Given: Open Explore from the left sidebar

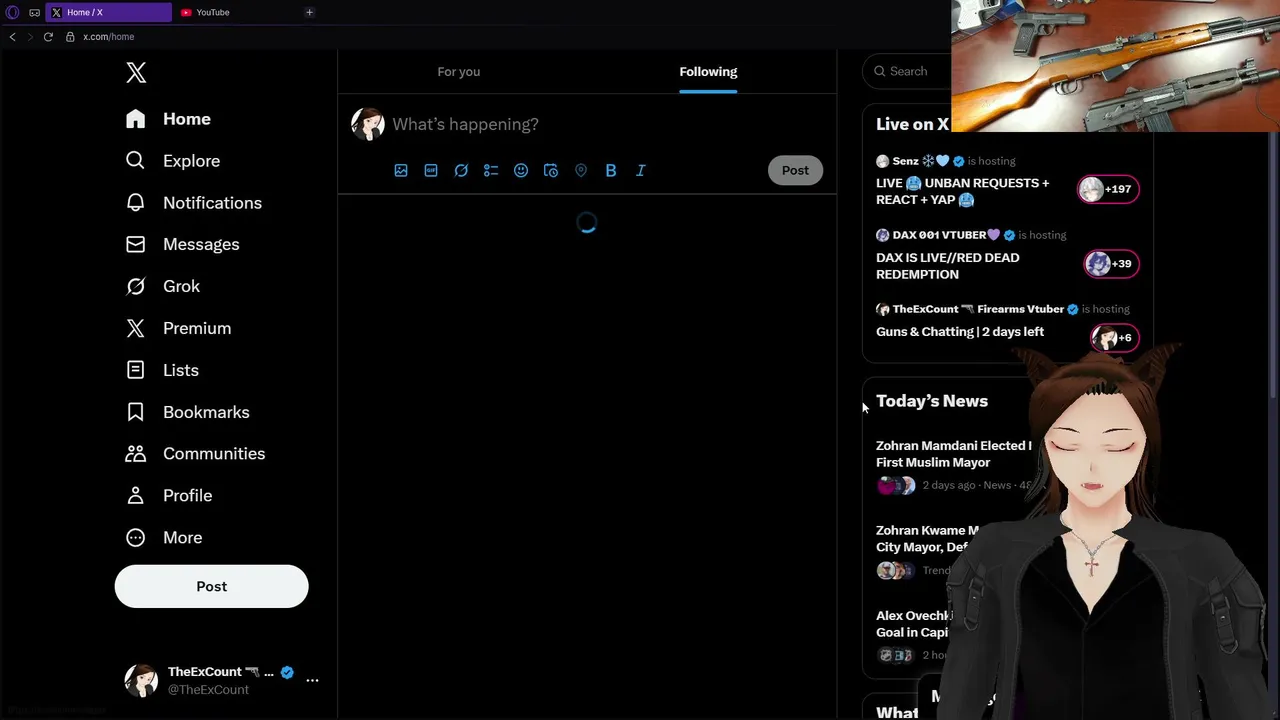Looking at the screenshot, I should coord(172,161).
